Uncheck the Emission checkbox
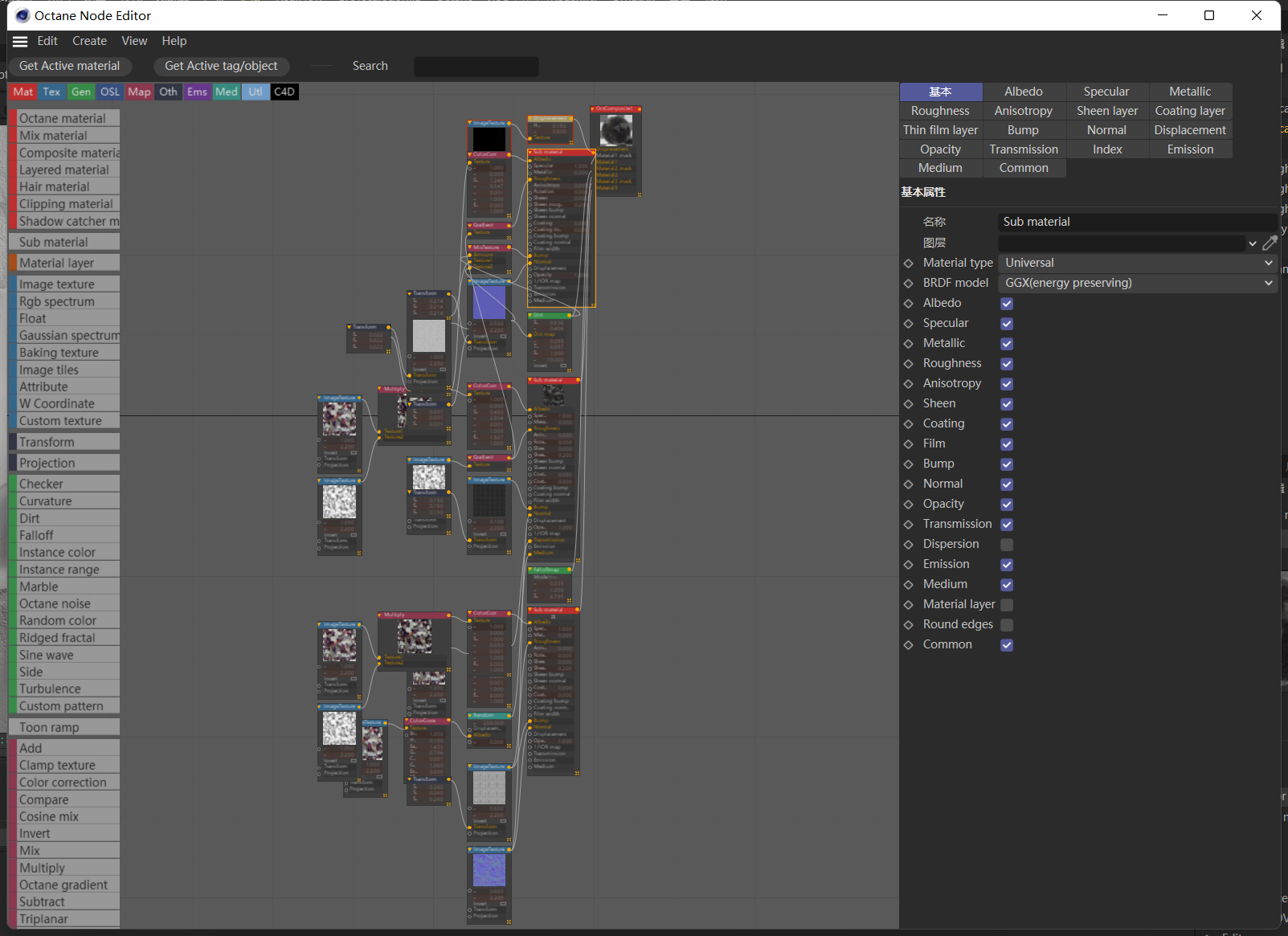 [x=1007, y=565]
